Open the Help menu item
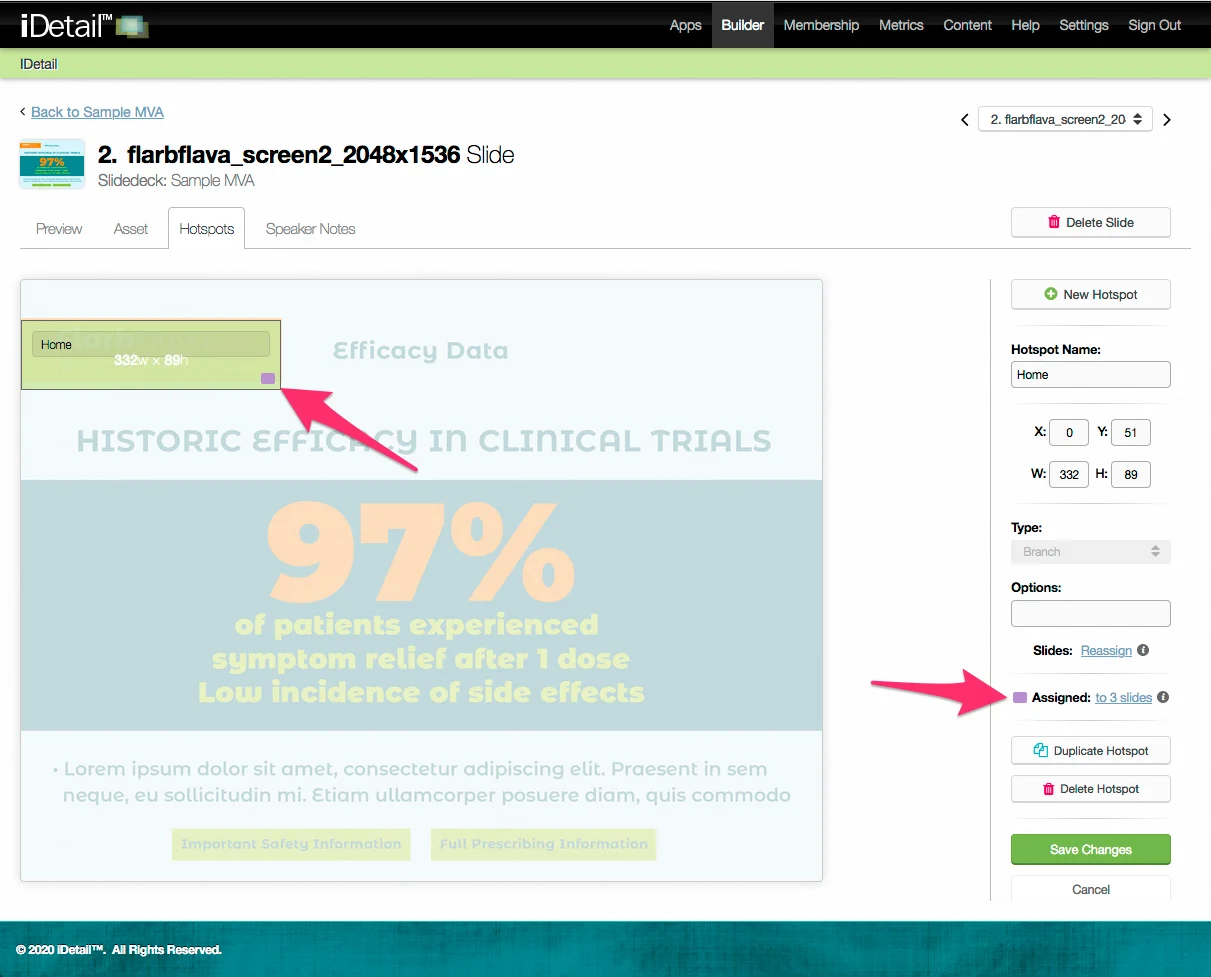The image size is (1211, 977). 1025,25
